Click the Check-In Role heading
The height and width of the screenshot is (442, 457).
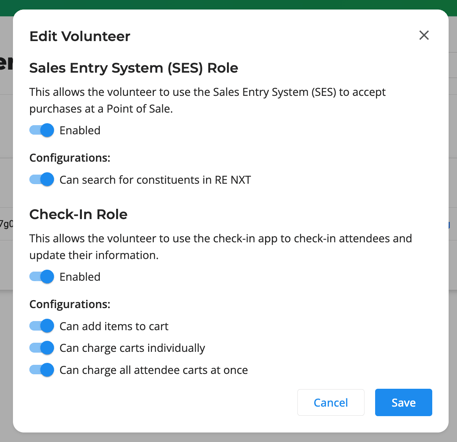[78, 214]
